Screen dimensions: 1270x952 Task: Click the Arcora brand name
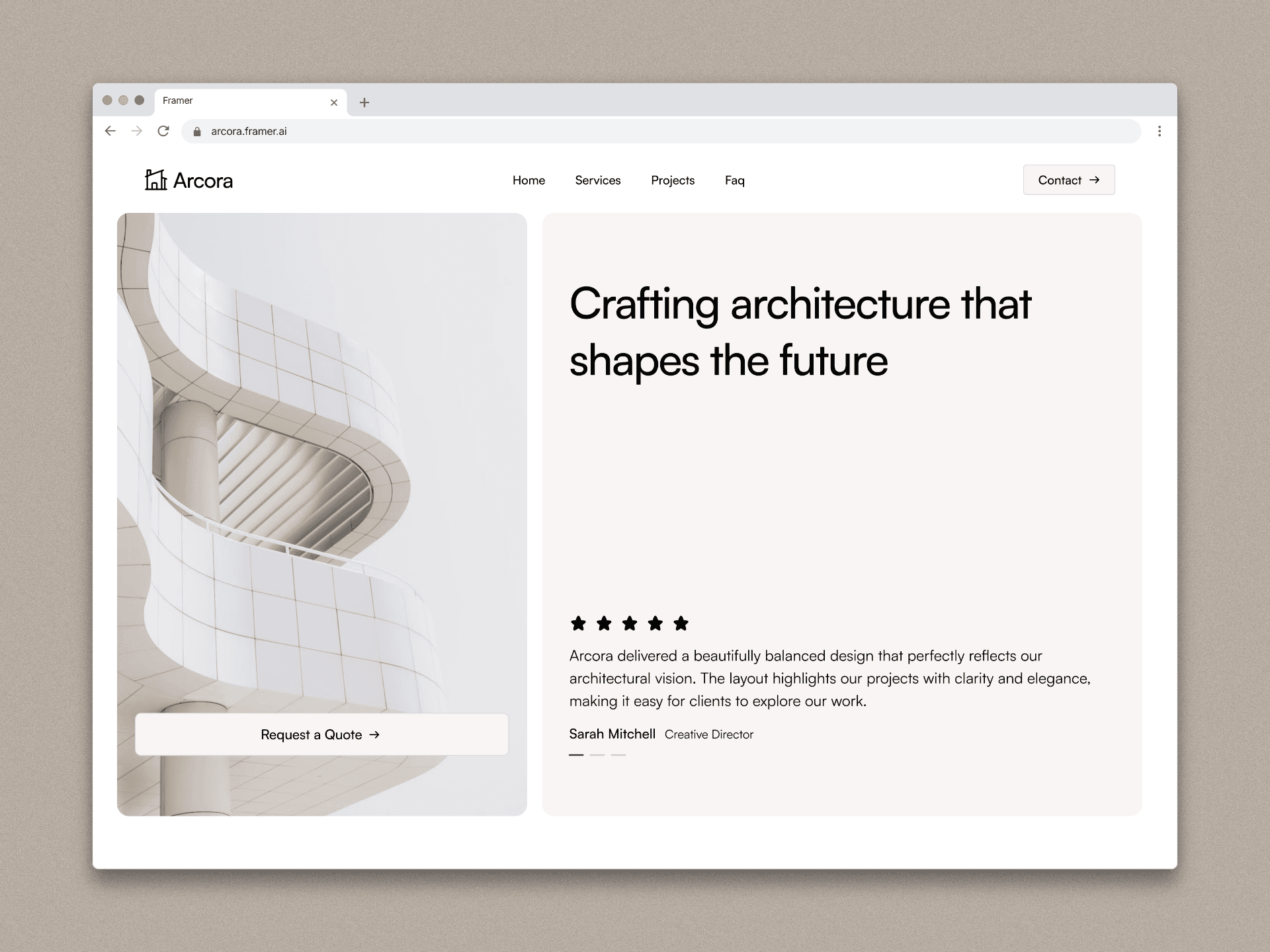point(203,180)
